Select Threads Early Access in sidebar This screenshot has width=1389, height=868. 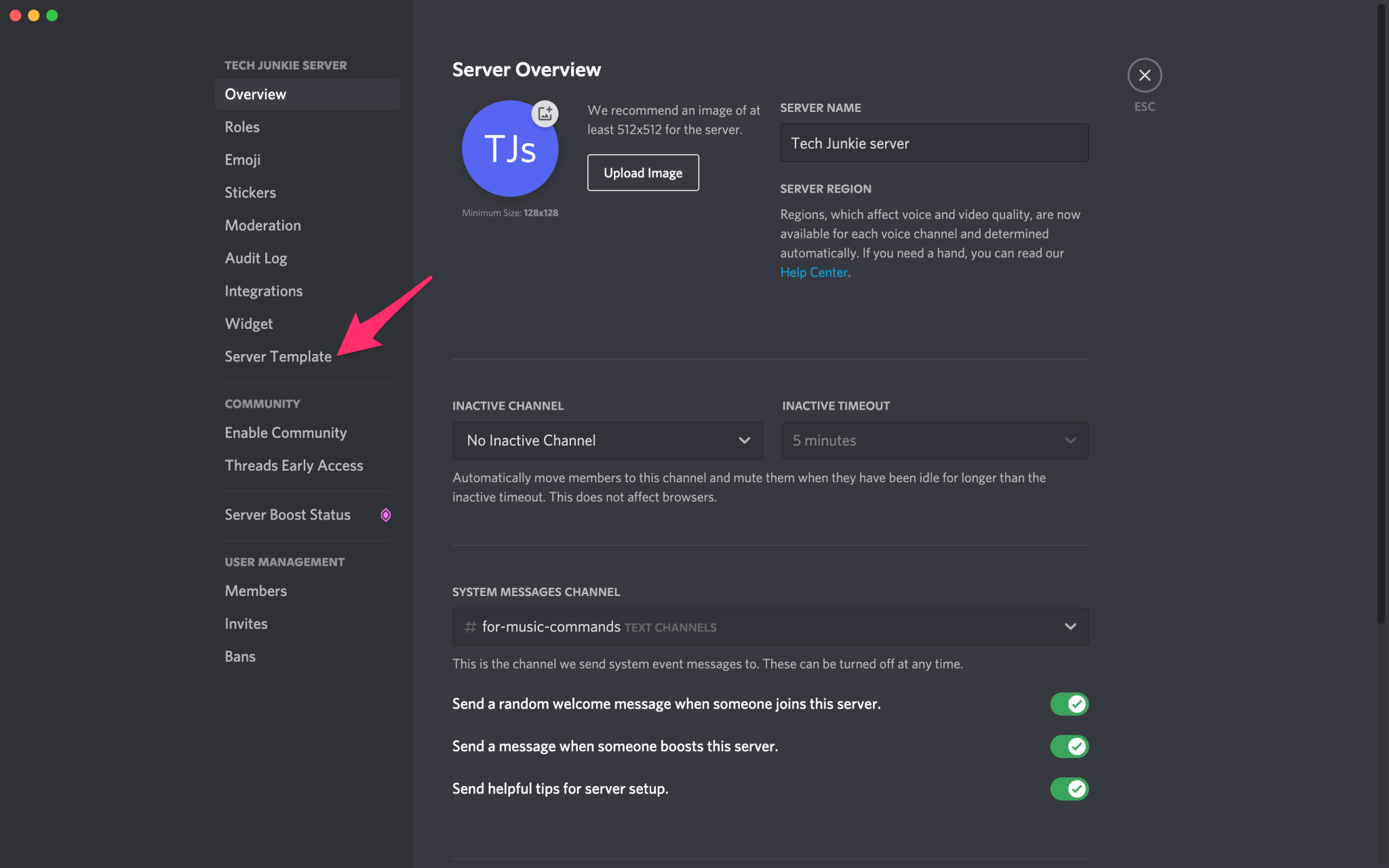[x=294, y=465]
